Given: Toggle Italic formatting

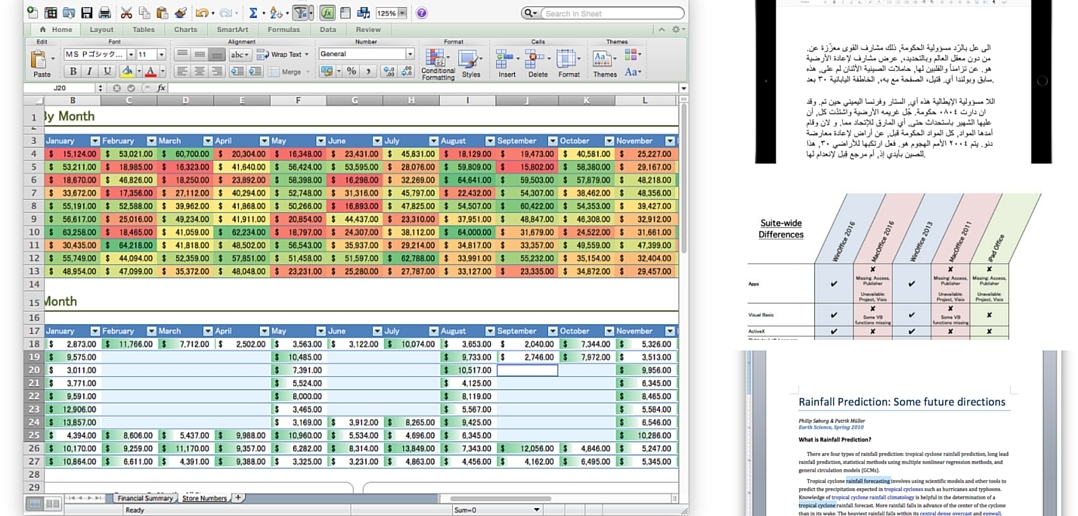Looking at the screenshot, I should (89, 72).
